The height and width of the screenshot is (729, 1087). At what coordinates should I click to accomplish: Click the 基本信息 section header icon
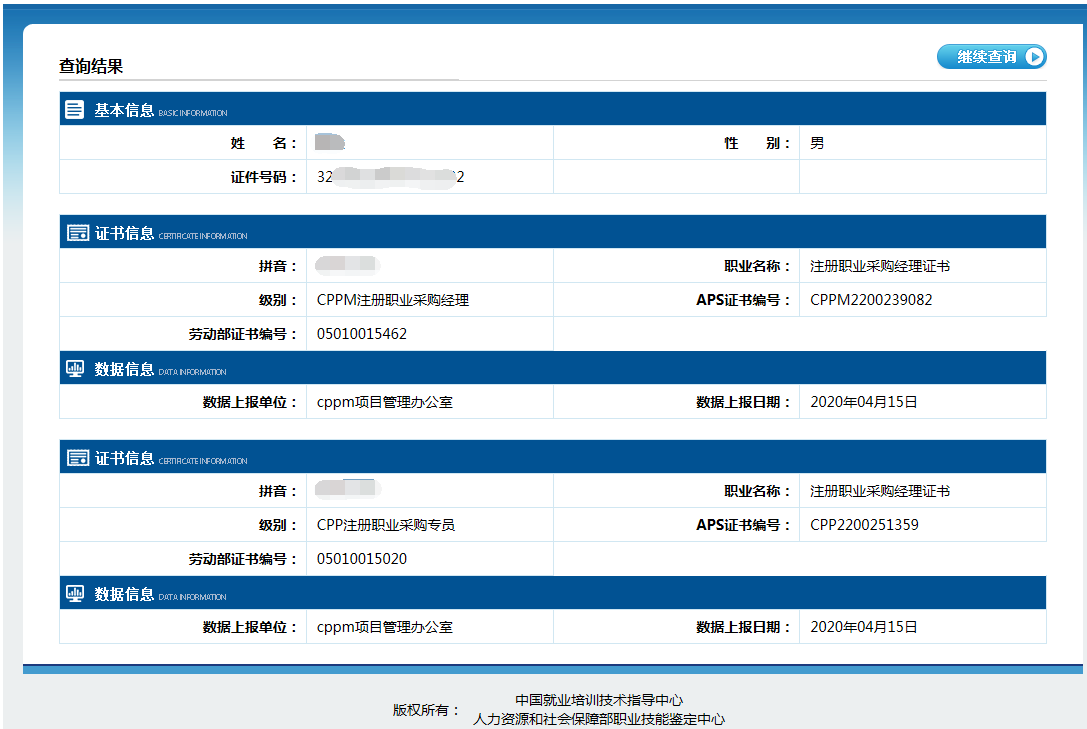pos(75,110)
